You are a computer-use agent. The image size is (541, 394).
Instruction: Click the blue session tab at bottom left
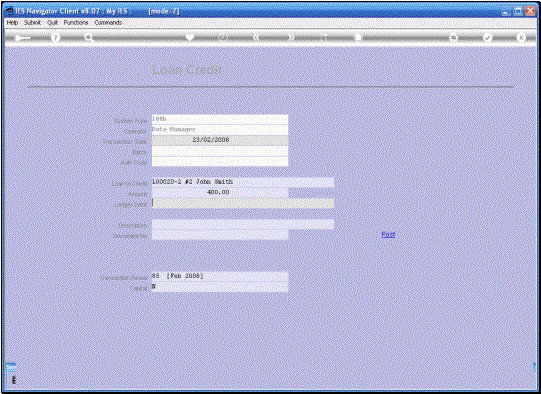(11, 367)
